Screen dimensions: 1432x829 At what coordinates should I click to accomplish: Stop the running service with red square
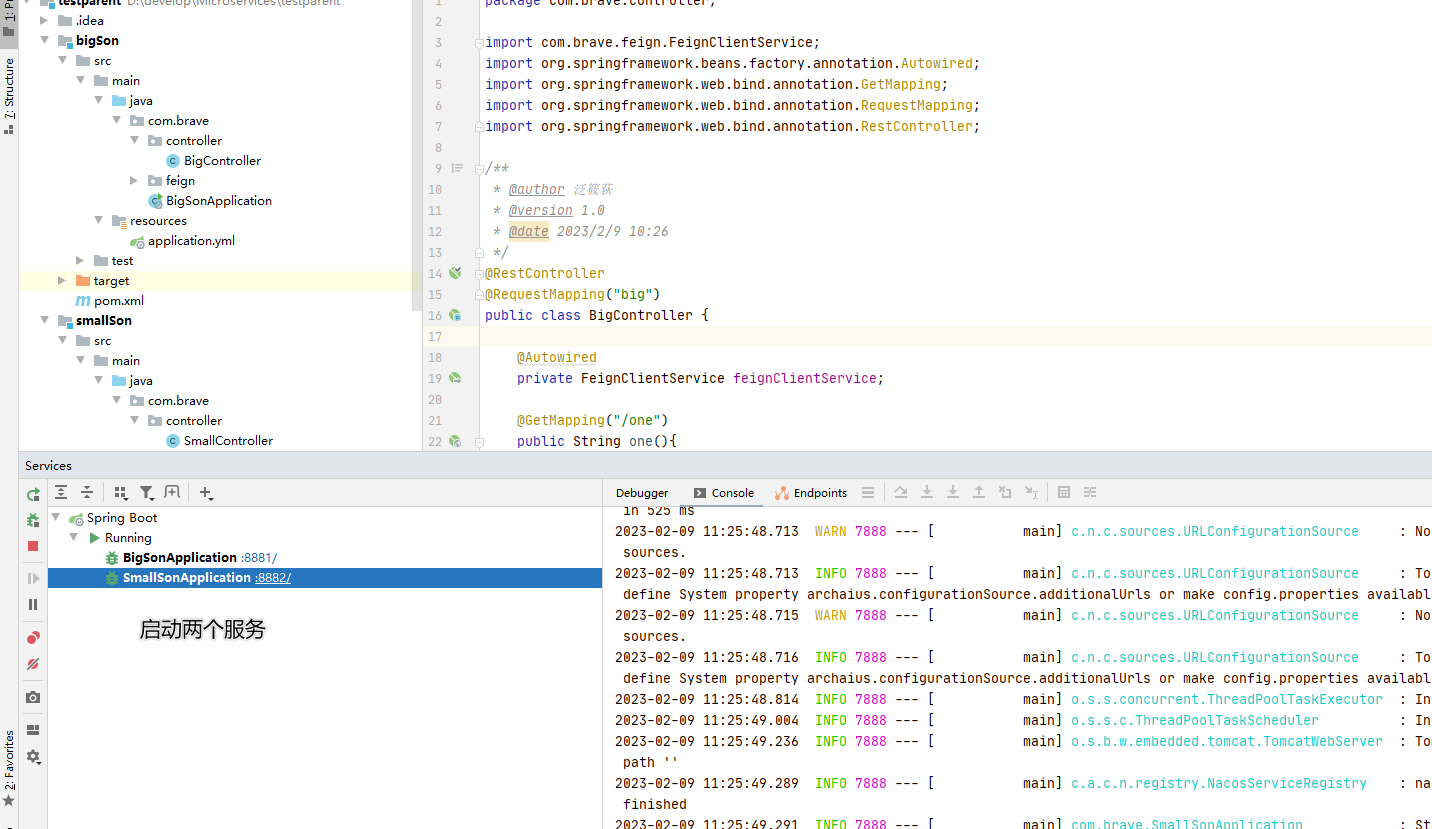coord(33,546)
